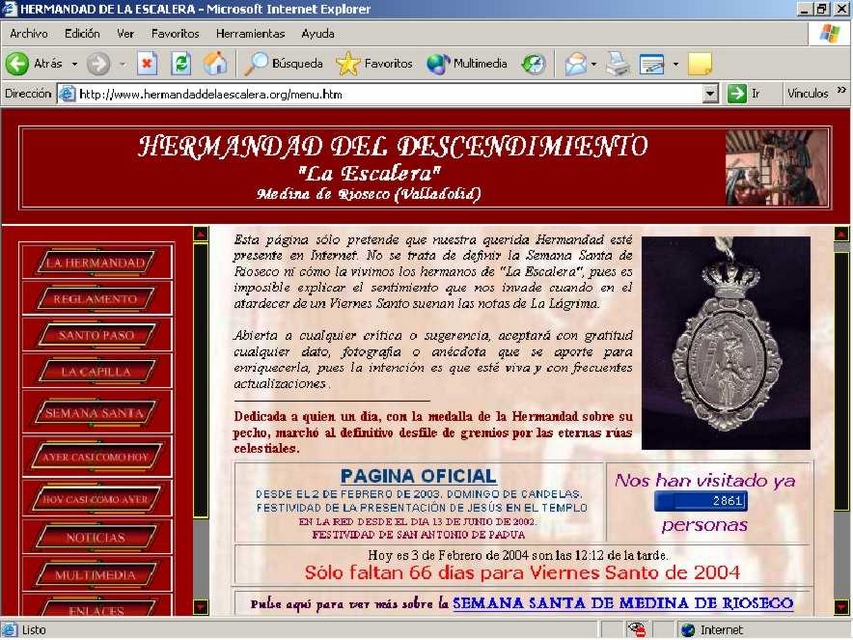Click the main content scroll down arrow

tap(842, 606)
